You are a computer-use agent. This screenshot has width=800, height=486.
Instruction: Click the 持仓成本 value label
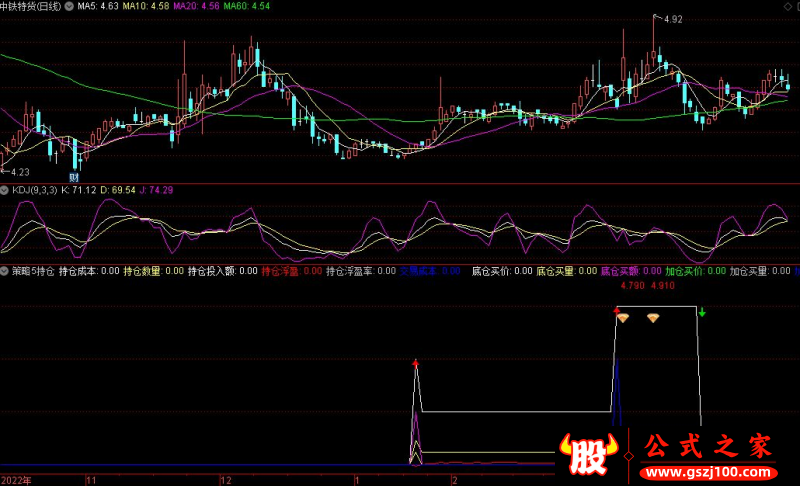[89, 271]
